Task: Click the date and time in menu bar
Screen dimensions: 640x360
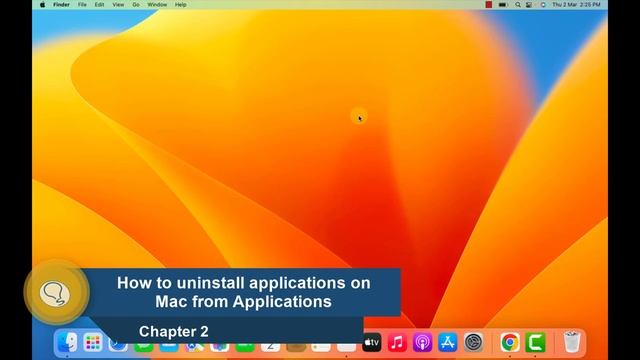Action: tap(576, 5)
